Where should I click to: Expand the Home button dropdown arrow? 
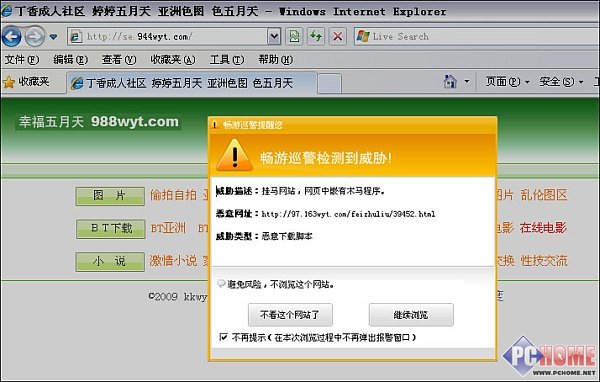tap(466, 82)
